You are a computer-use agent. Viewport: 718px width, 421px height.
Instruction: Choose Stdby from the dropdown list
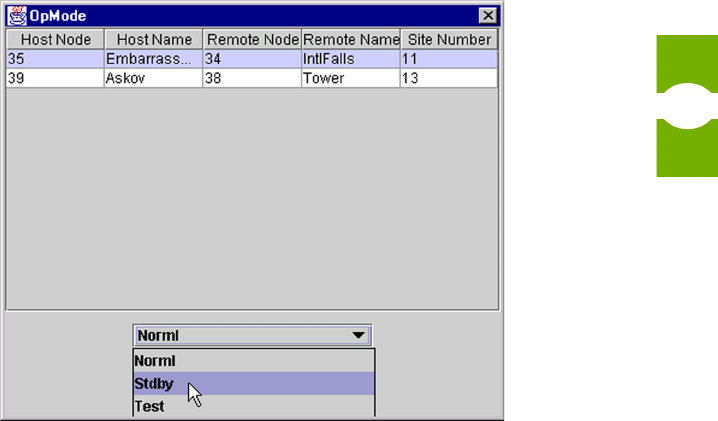click(x=254, y=383)
